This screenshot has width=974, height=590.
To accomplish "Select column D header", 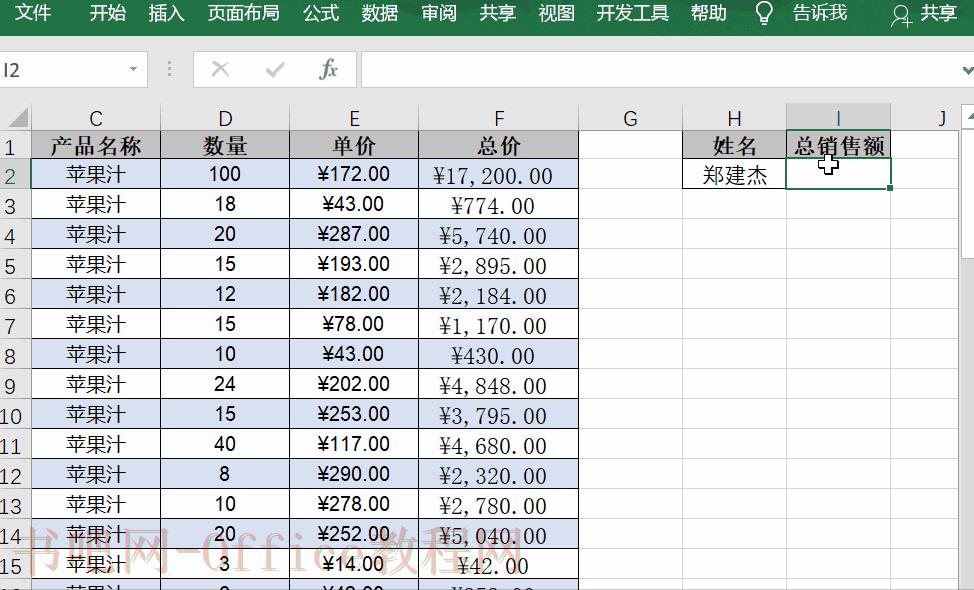I will [225, 118].
